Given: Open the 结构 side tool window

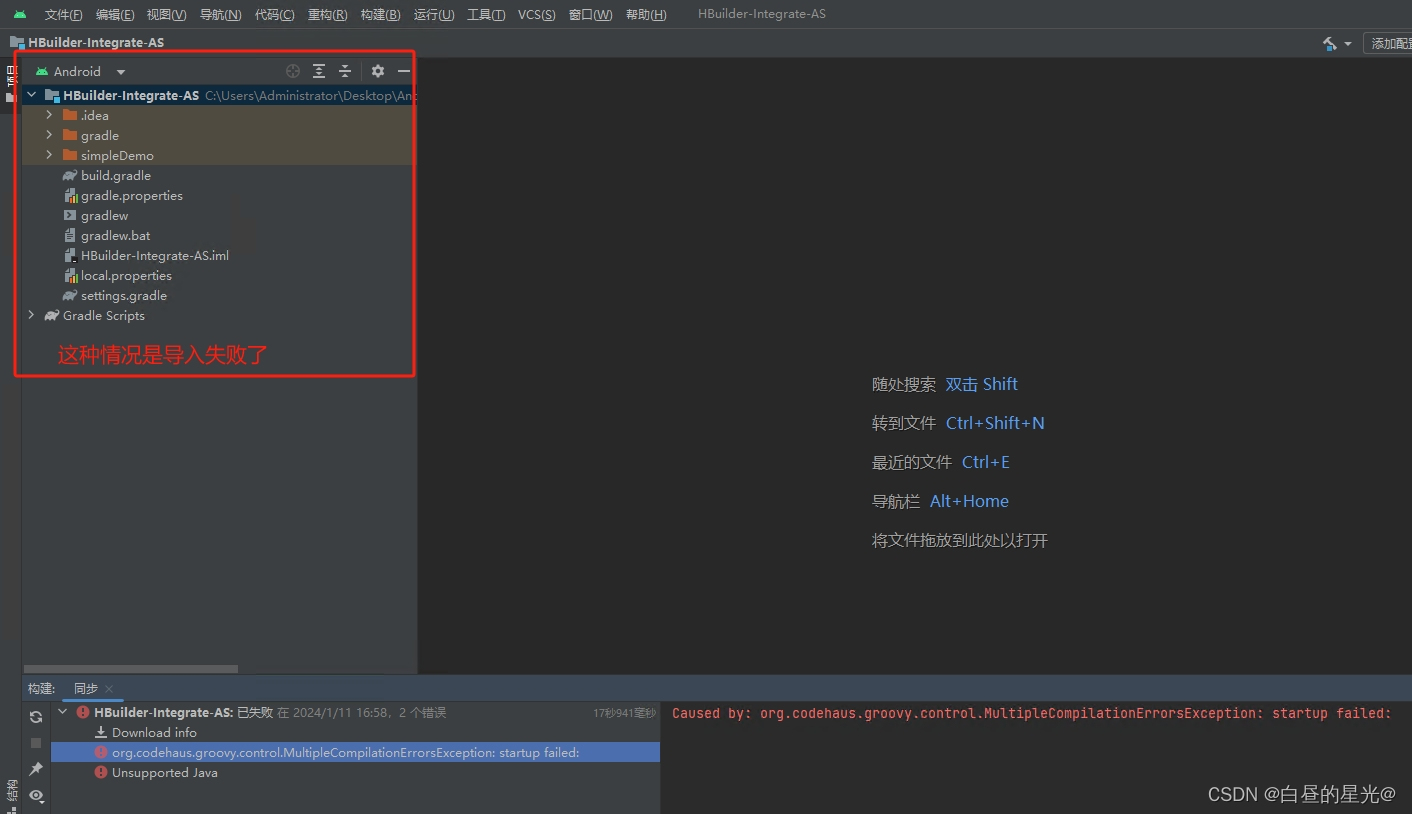Looking at the screenshot, I should click(x=11, y=790).
